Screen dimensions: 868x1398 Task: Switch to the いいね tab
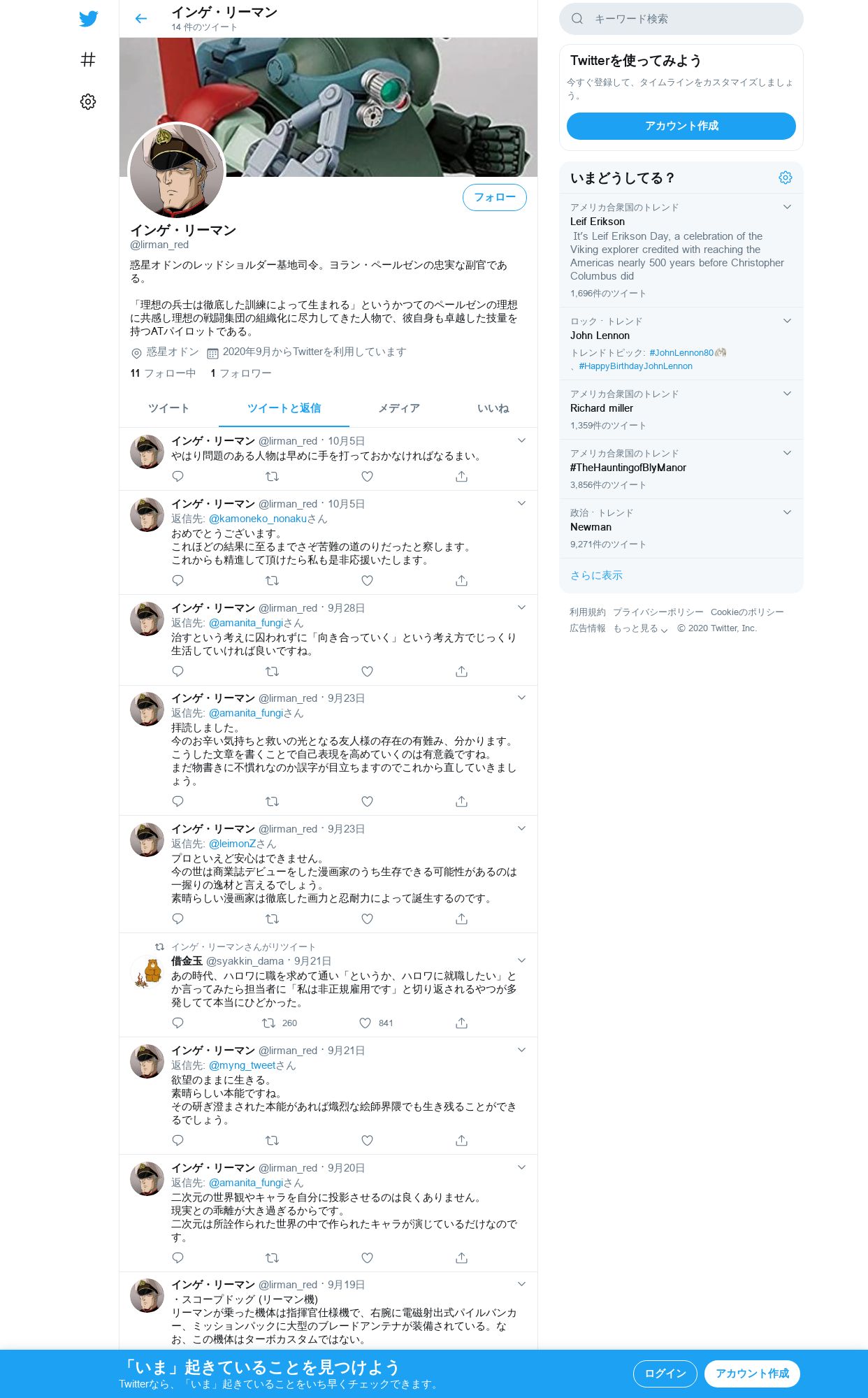(x=493, y=408)
